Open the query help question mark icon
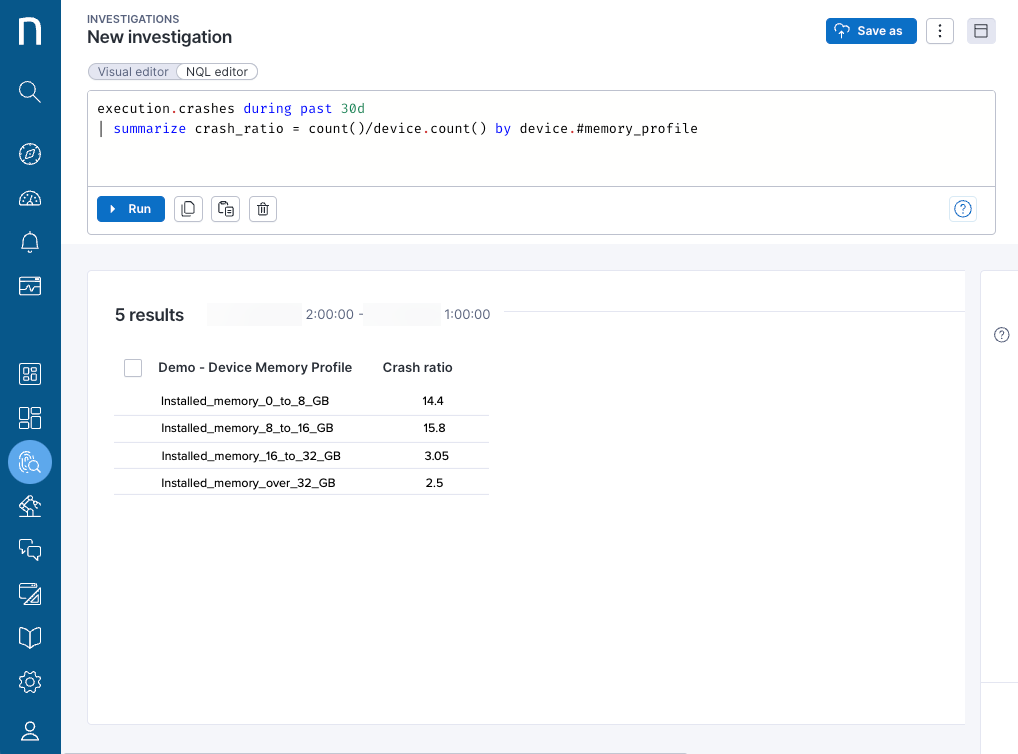1018x754 pixels. point(962,209)
